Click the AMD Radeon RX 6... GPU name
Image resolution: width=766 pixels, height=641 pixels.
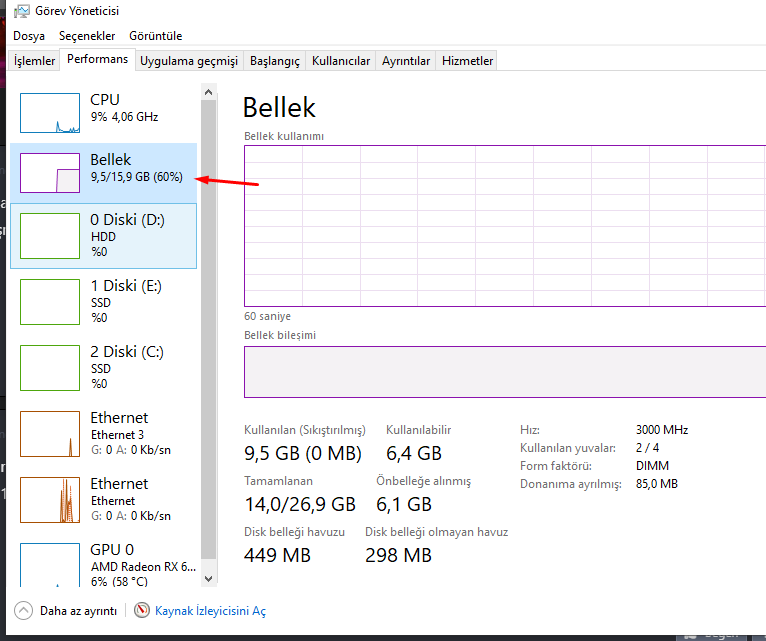[143, 567]
